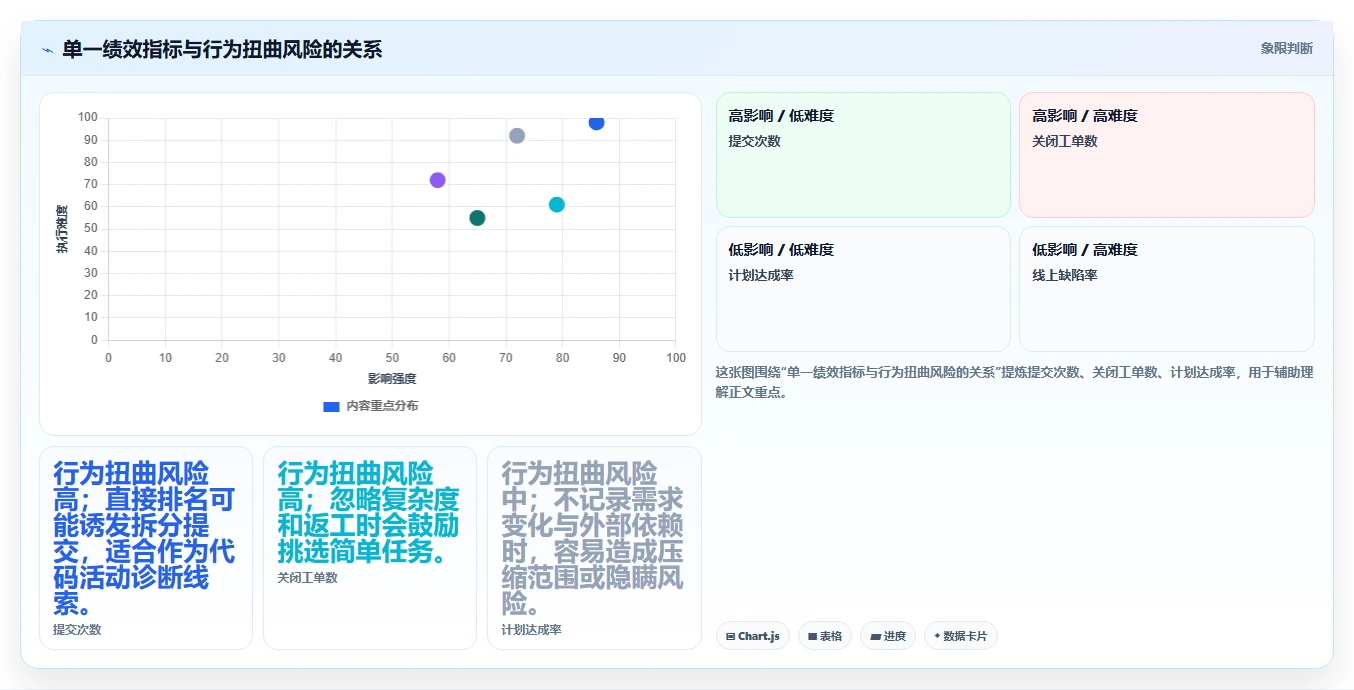Click the gray 行为扭曲风险中 headline text
The image size is (1354, 690).
(x=592, y=539)
